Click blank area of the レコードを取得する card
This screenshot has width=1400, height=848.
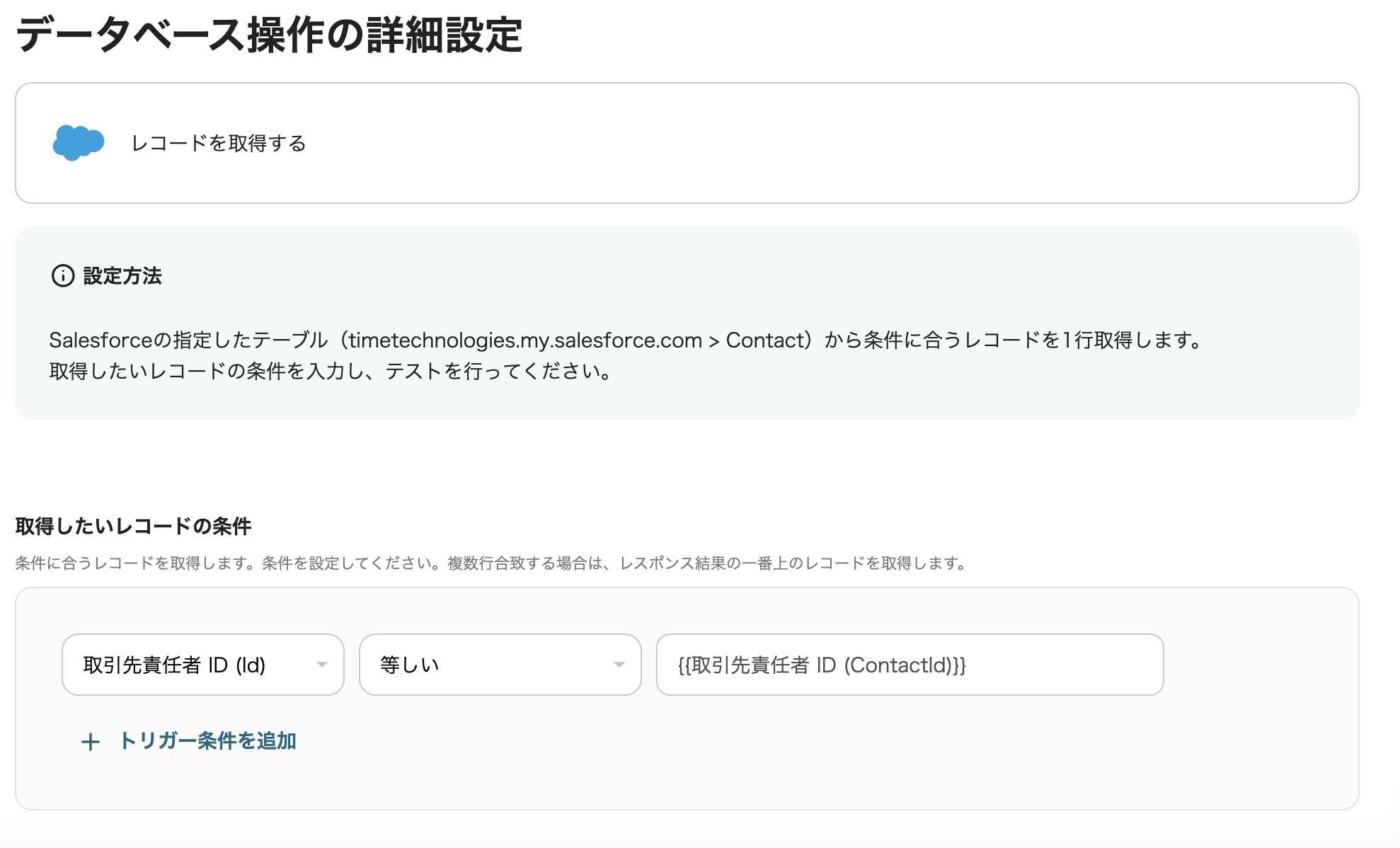pyautogui.click(x=849, y=143)
